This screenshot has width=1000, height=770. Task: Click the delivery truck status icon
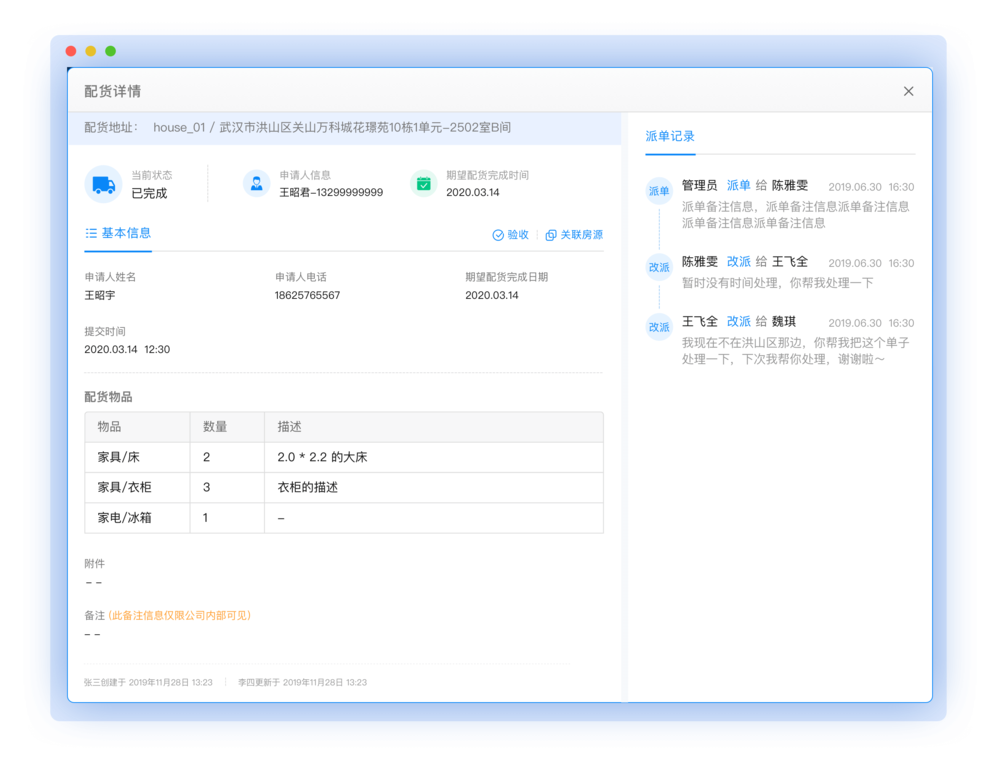tap(103, 185)
